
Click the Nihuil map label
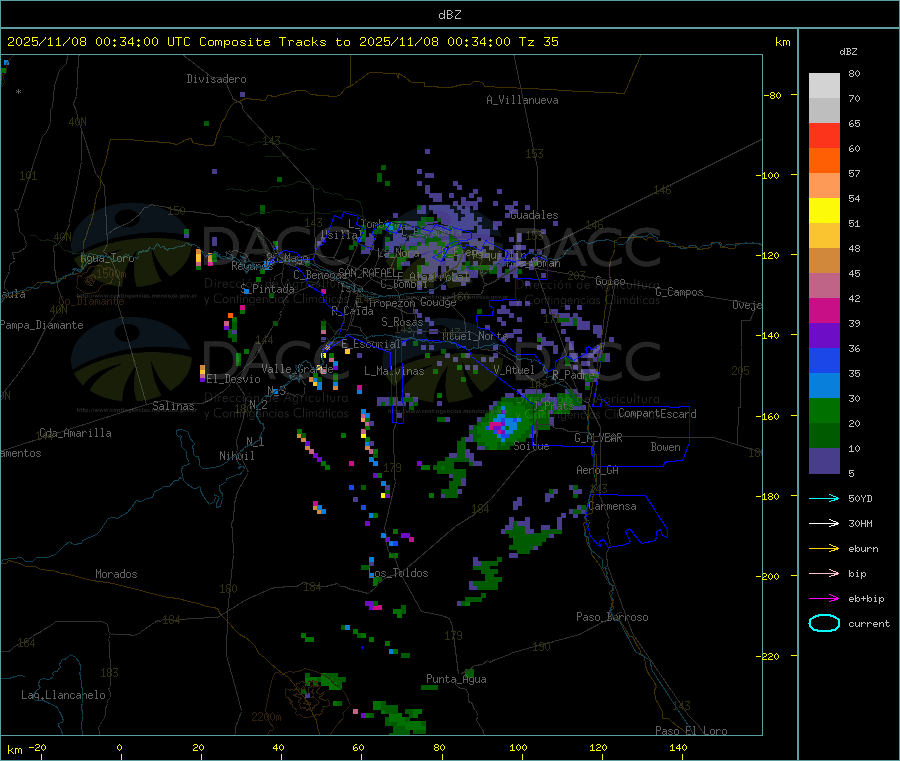click(236, 456)
